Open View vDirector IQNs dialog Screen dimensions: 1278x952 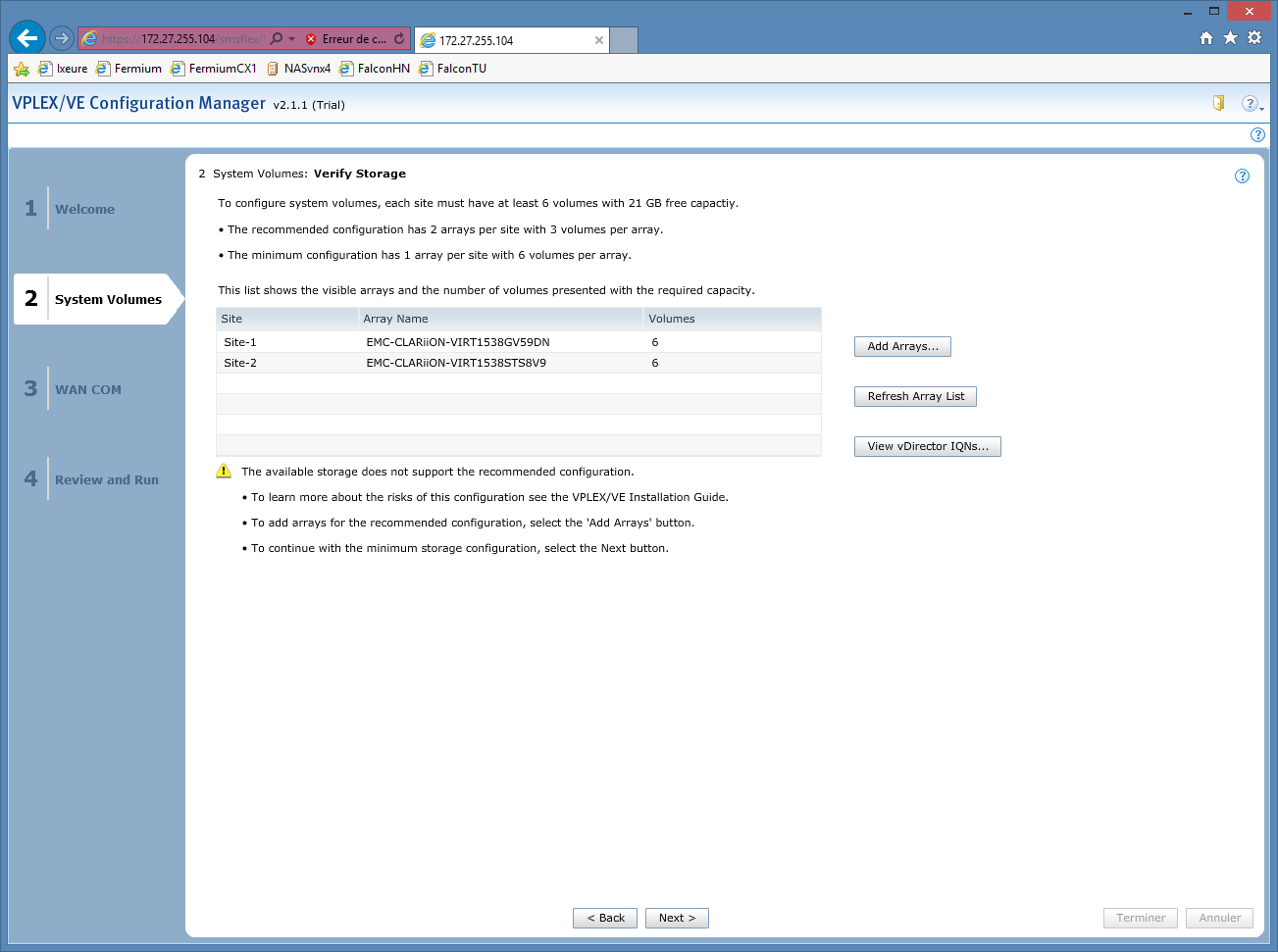point(927,447)
